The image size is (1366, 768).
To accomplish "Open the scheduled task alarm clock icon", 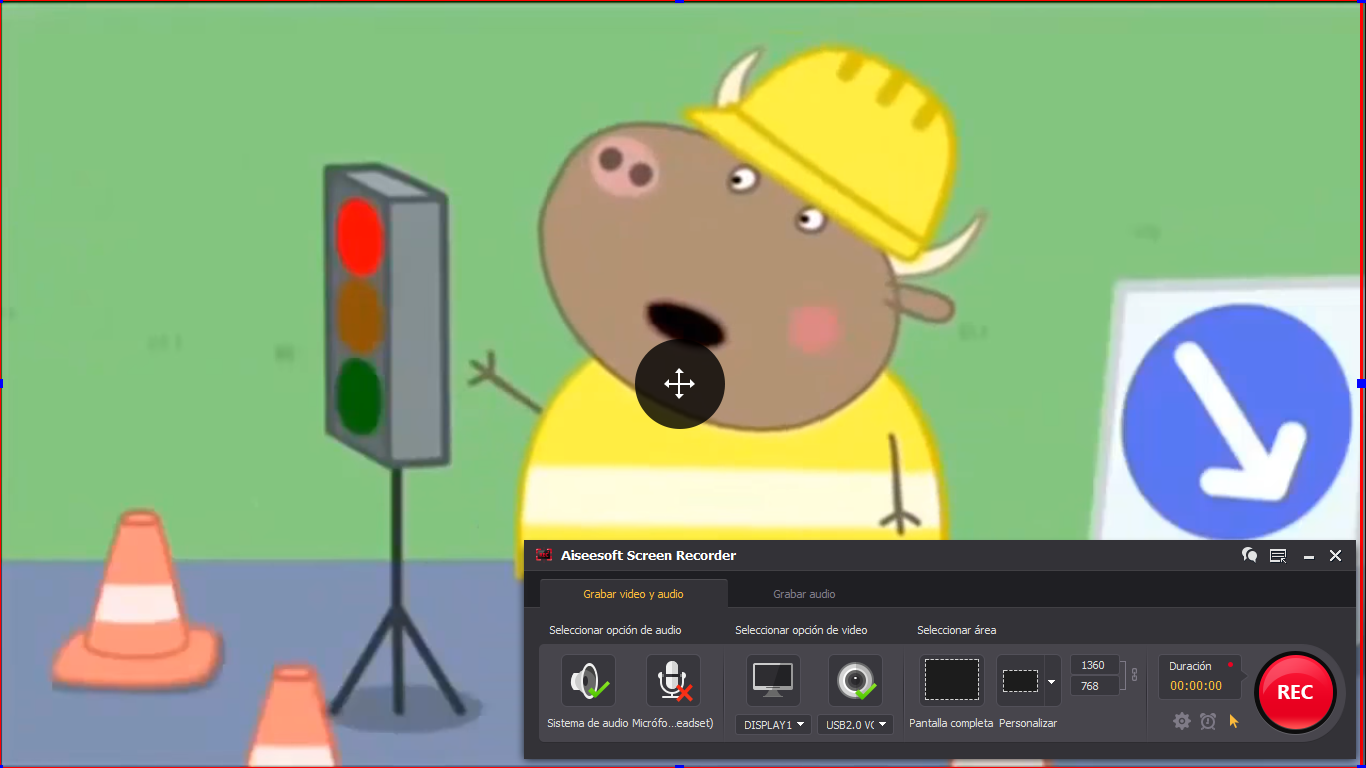I will tap(1208, 721).
